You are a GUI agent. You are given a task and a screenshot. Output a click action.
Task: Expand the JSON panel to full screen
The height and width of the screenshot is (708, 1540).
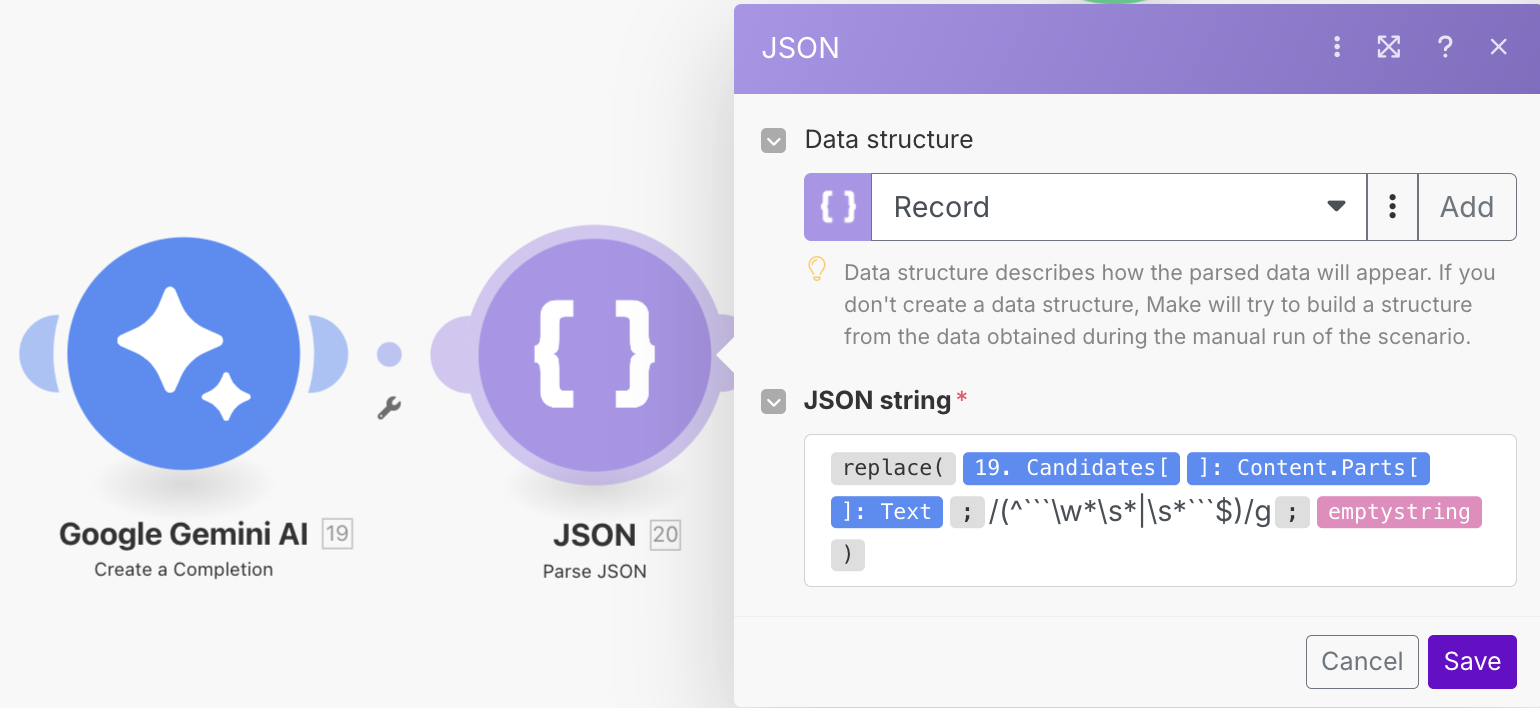[1389, 47]
